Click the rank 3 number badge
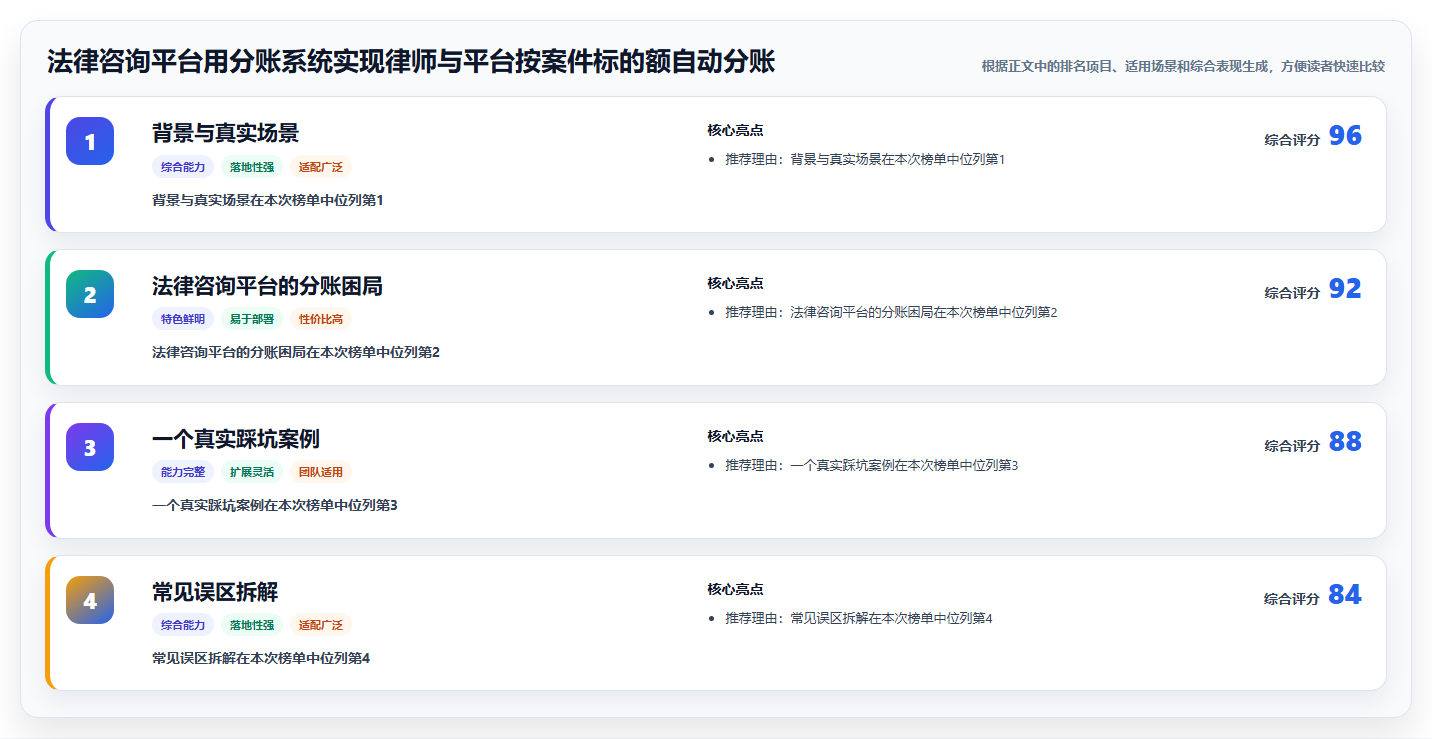This screenshot has height=739, width=1432. pyautogui.click(x=90, y=447)
